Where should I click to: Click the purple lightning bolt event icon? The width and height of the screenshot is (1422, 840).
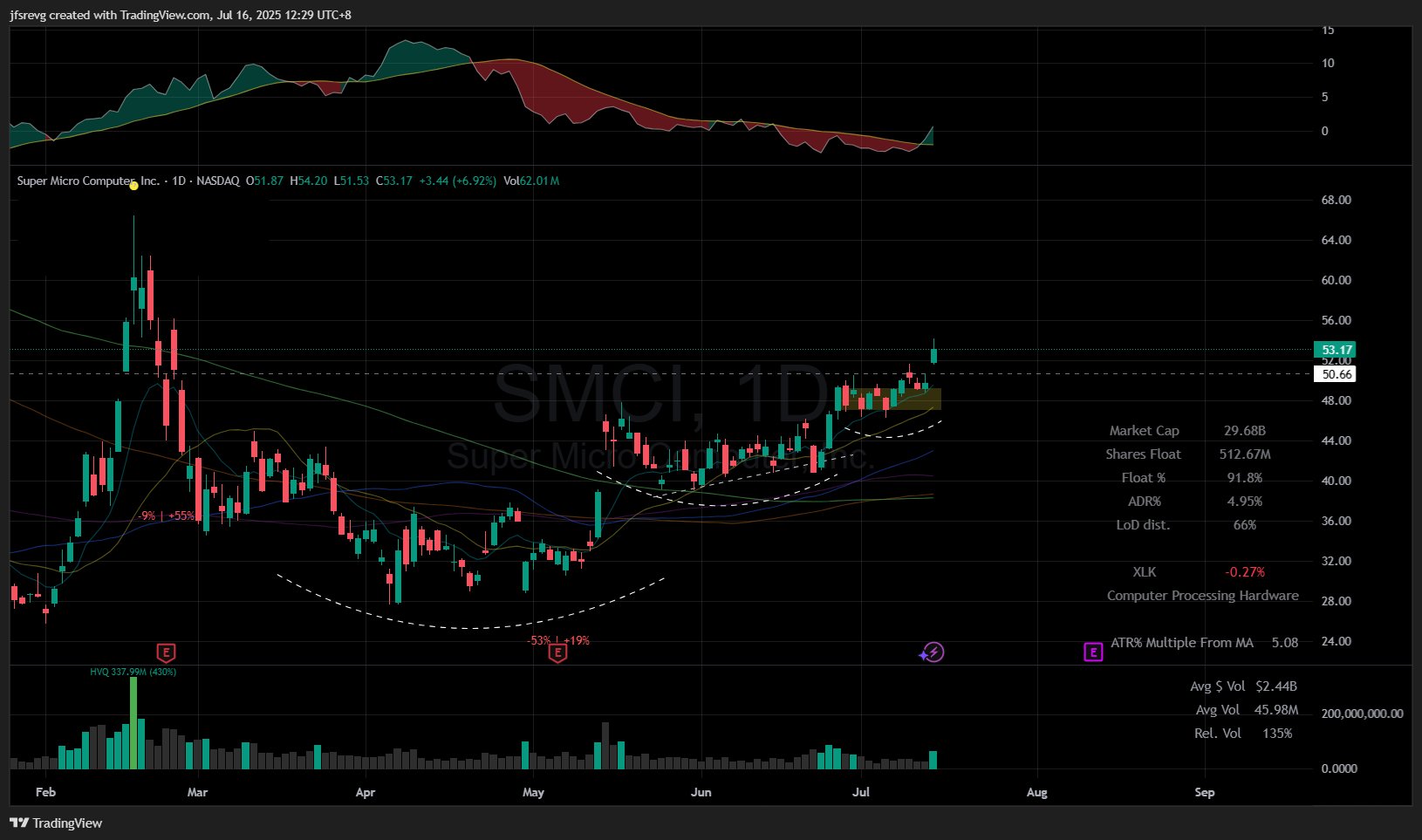933,652
